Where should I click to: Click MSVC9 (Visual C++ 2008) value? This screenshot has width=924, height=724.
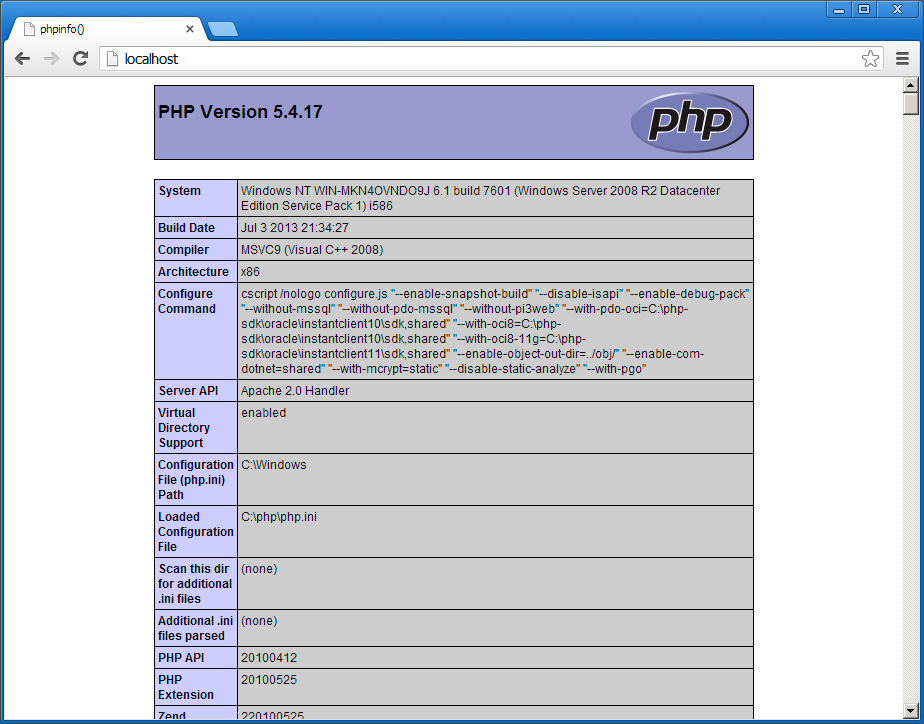(312, 250)
